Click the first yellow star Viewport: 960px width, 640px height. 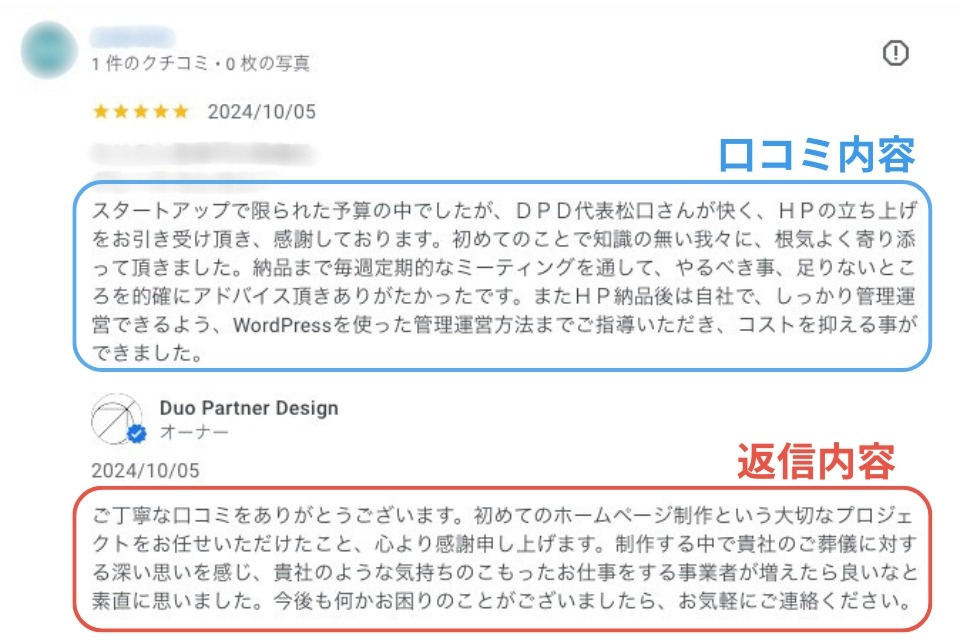coord(101,112)
